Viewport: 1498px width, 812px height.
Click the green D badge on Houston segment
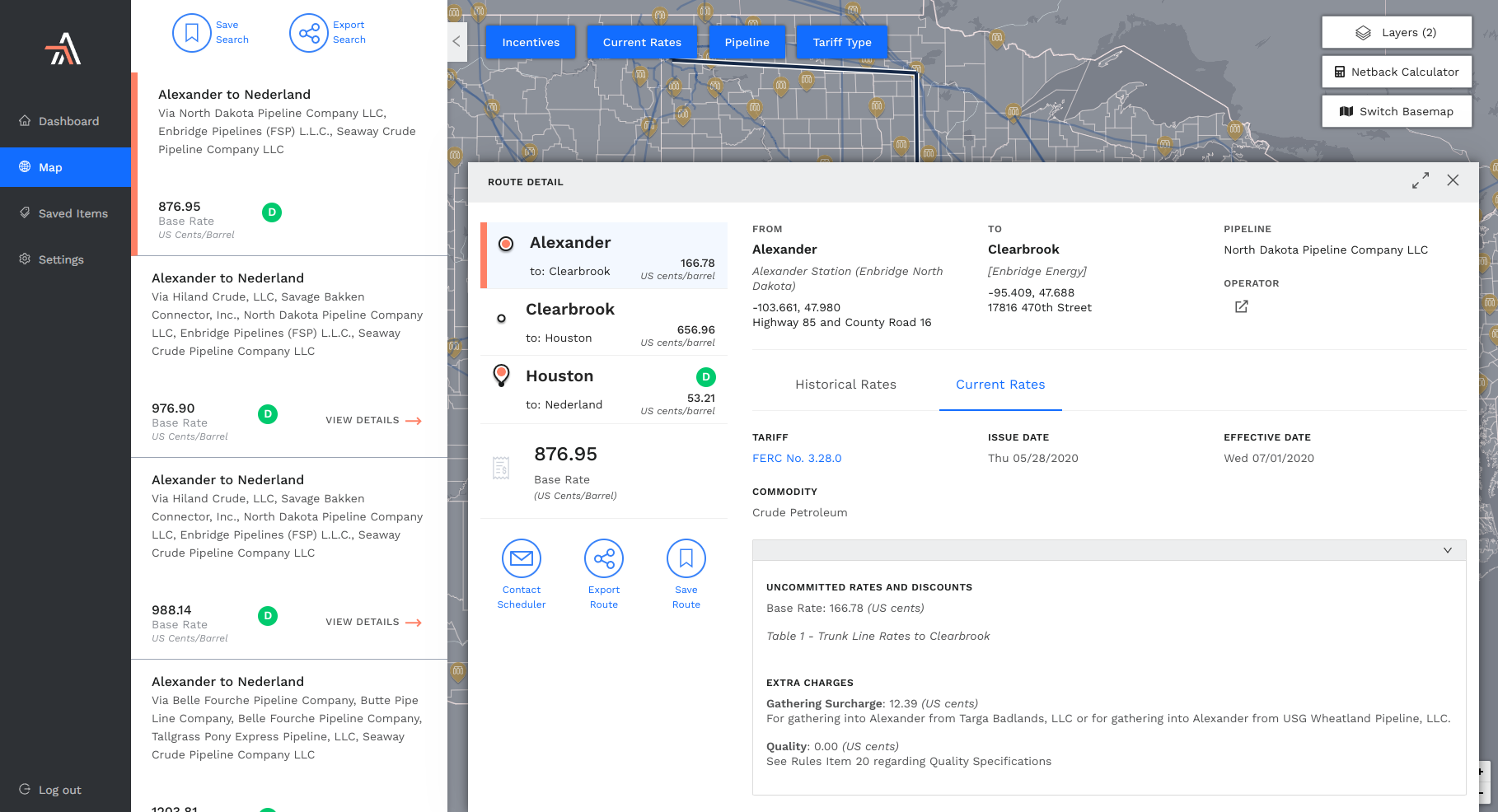click(x=706, y=377)
